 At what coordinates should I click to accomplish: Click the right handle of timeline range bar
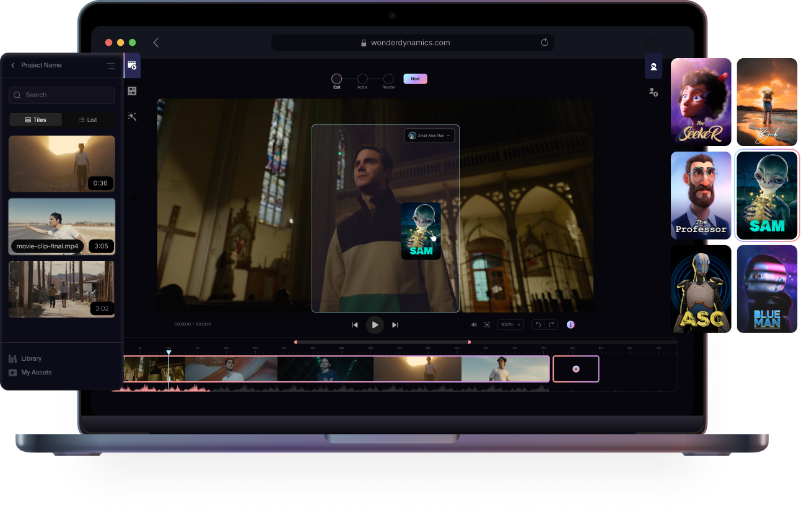pyautogui.click(x=469, y=342)
